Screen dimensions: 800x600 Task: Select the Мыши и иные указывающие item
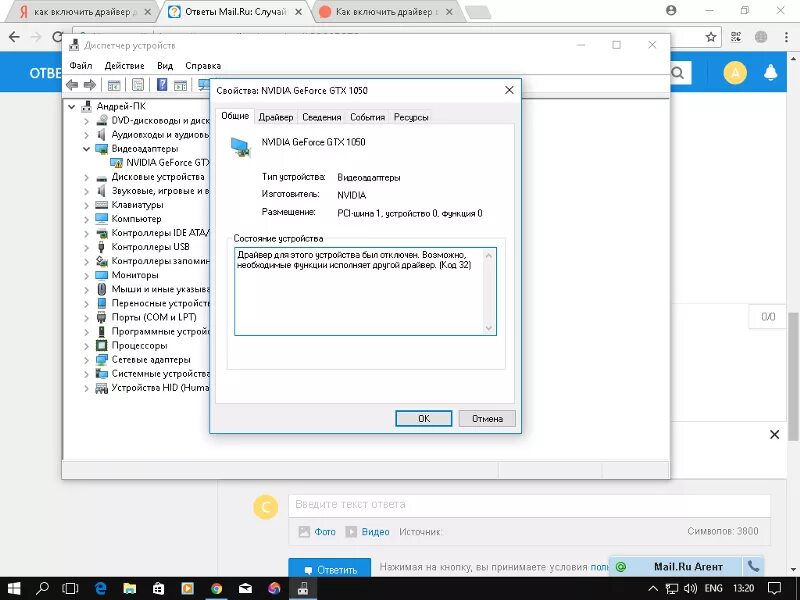[160, 289]
